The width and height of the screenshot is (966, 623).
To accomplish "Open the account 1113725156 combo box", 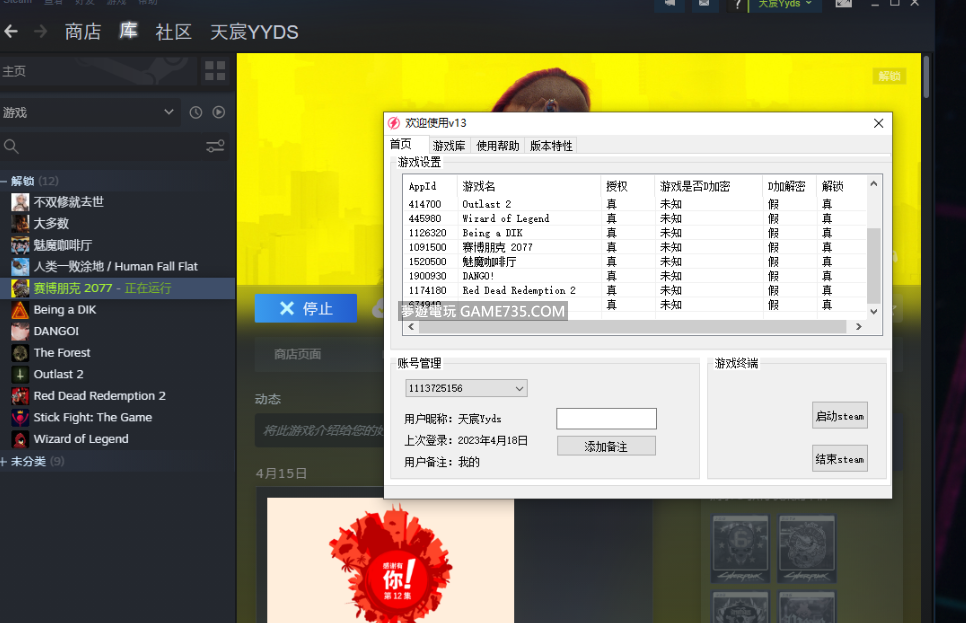I will (x=466, y=388).
